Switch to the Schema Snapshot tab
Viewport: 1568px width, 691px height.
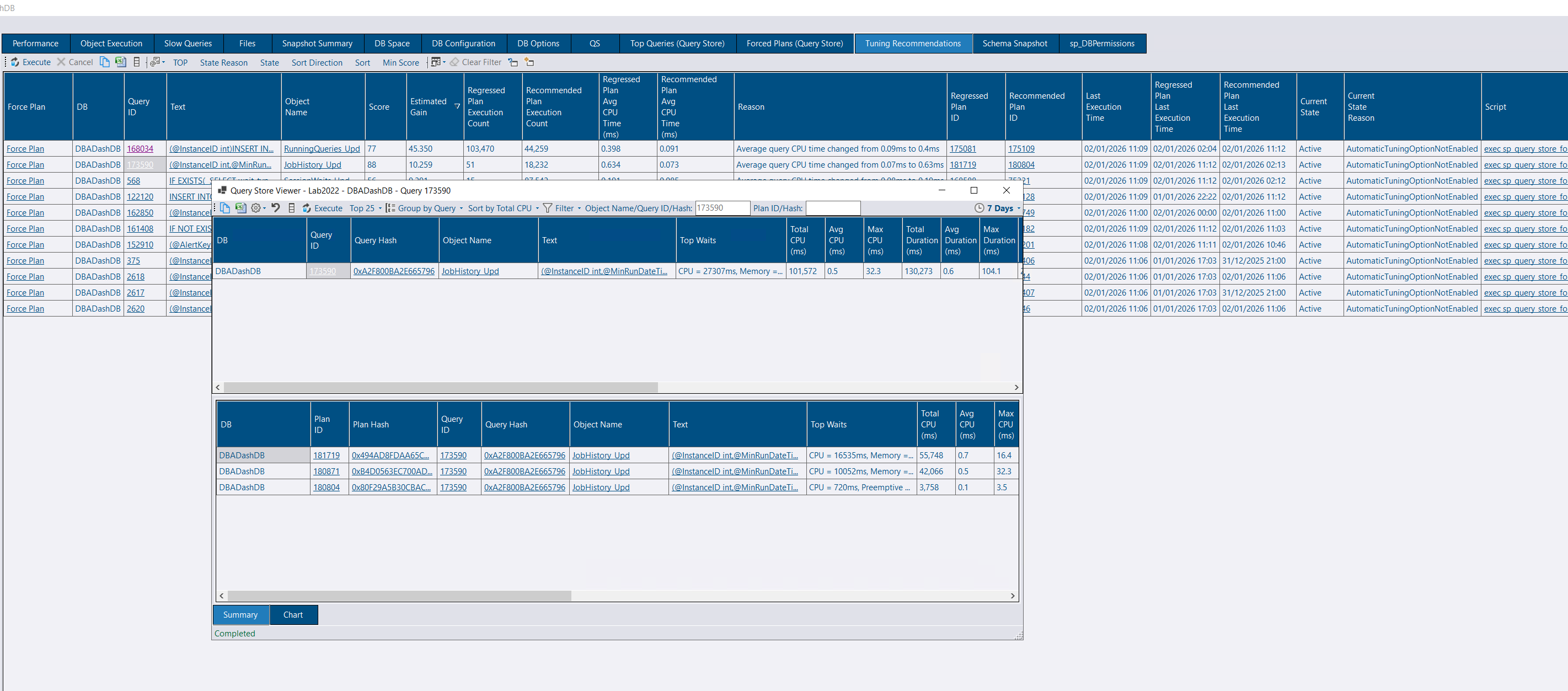pos(1014,43)
